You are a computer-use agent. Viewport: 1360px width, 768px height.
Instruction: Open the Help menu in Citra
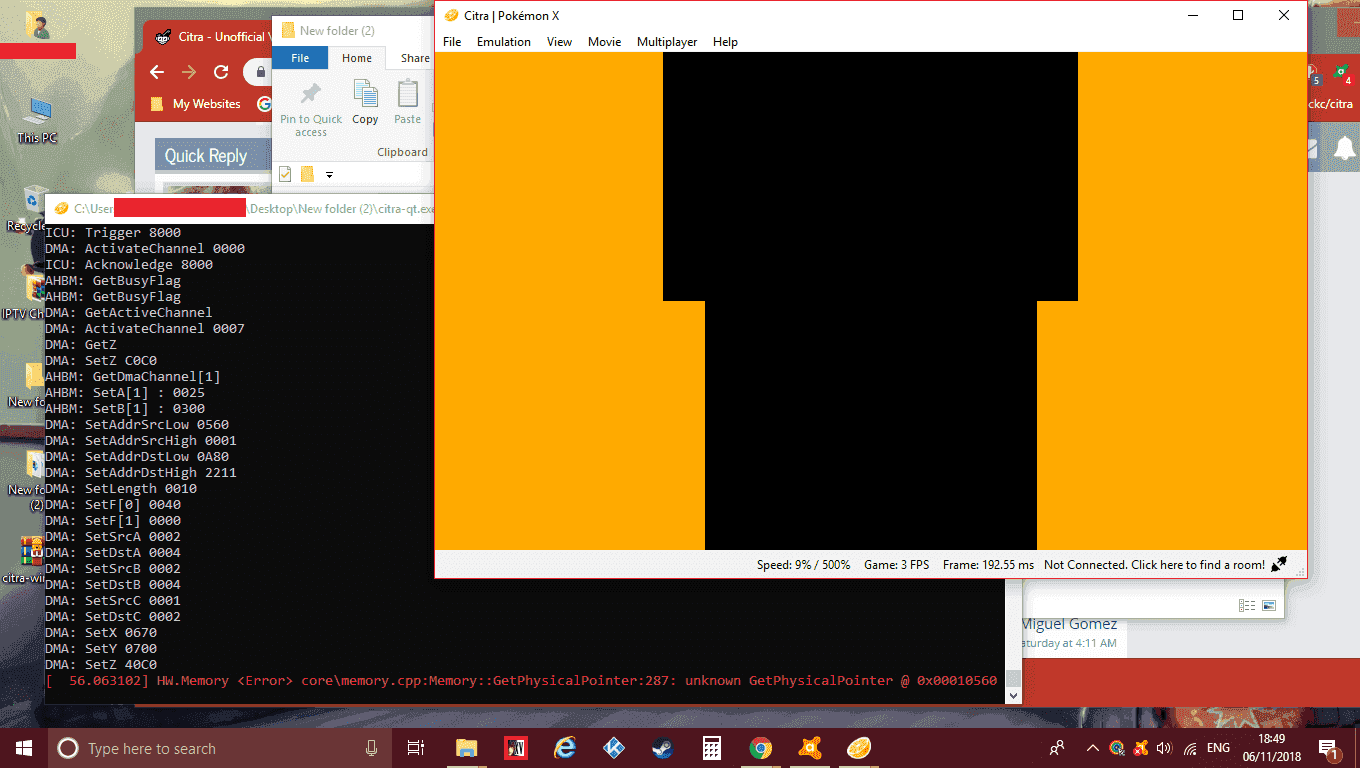[x=725, y=42]
